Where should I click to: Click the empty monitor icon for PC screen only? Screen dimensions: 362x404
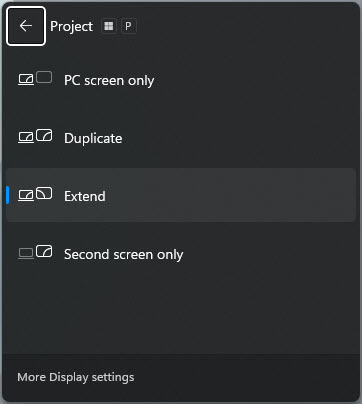(44, 77)
